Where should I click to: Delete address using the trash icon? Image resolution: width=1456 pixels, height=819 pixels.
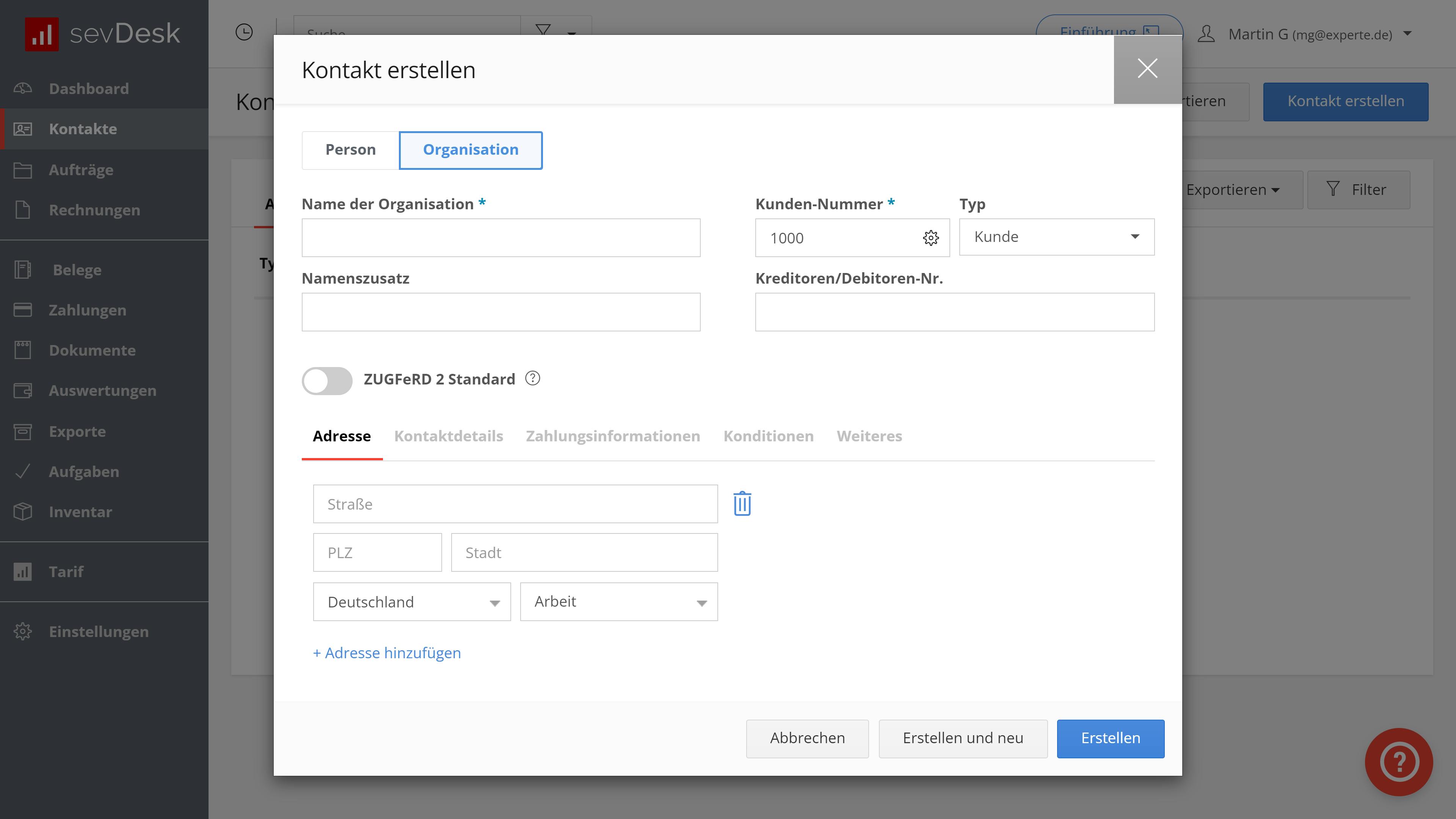[742, 504]
